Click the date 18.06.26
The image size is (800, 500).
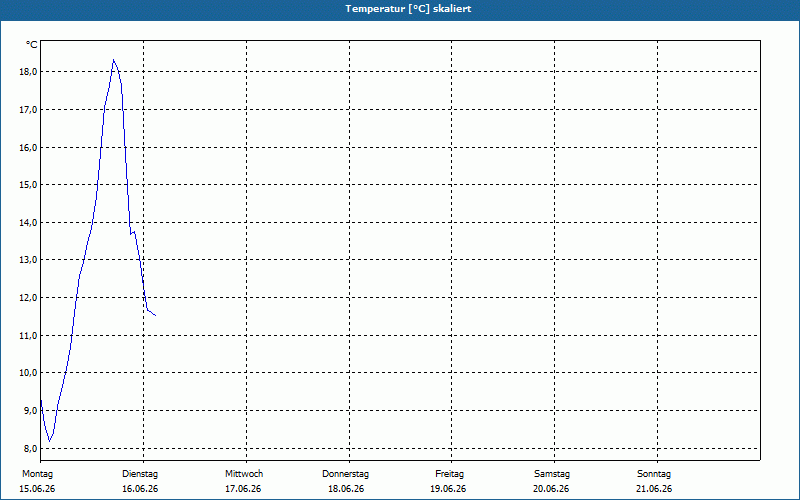(x=346, y=489)
